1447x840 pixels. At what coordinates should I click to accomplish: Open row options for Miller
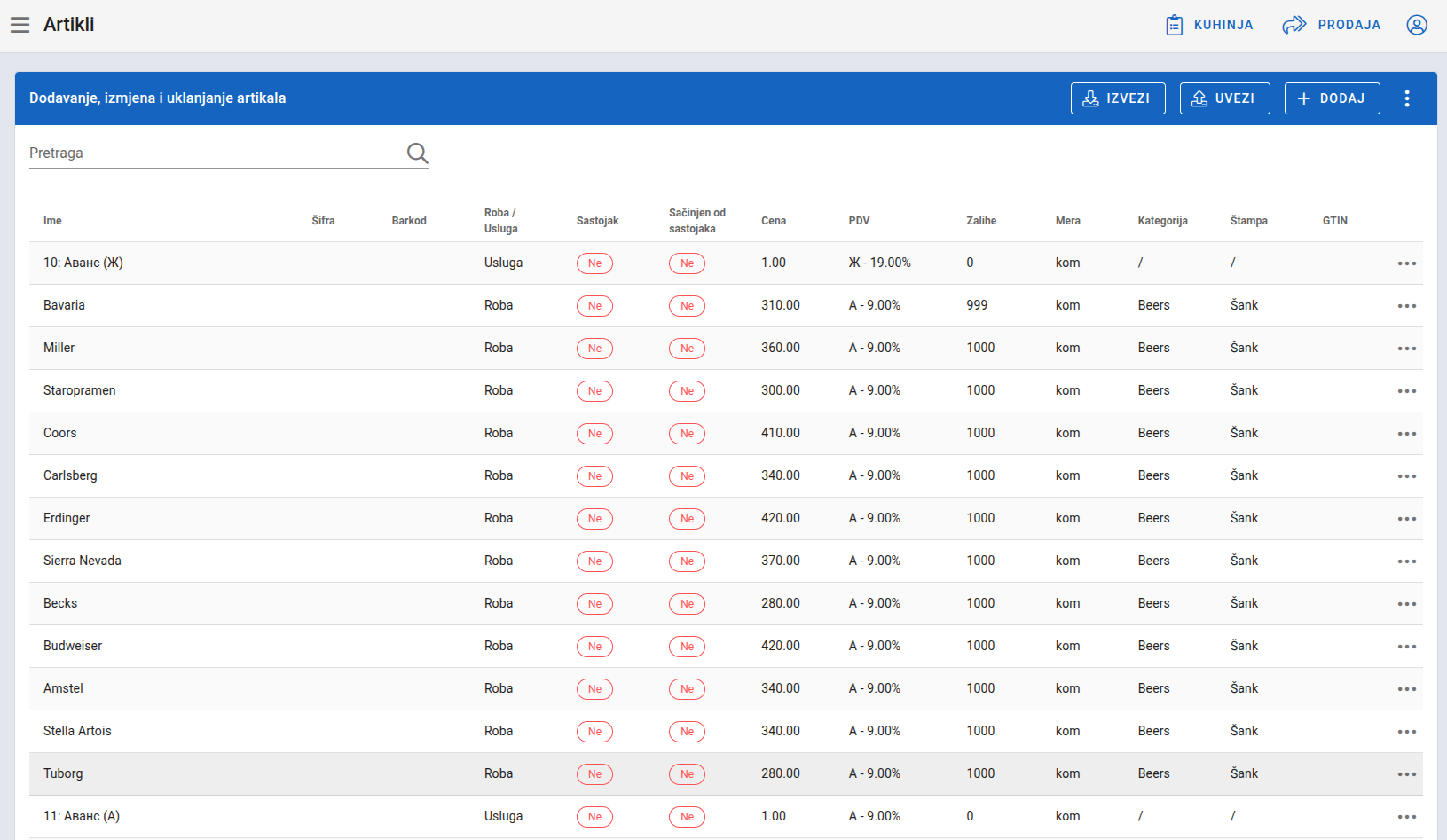tap(1407, 349)
